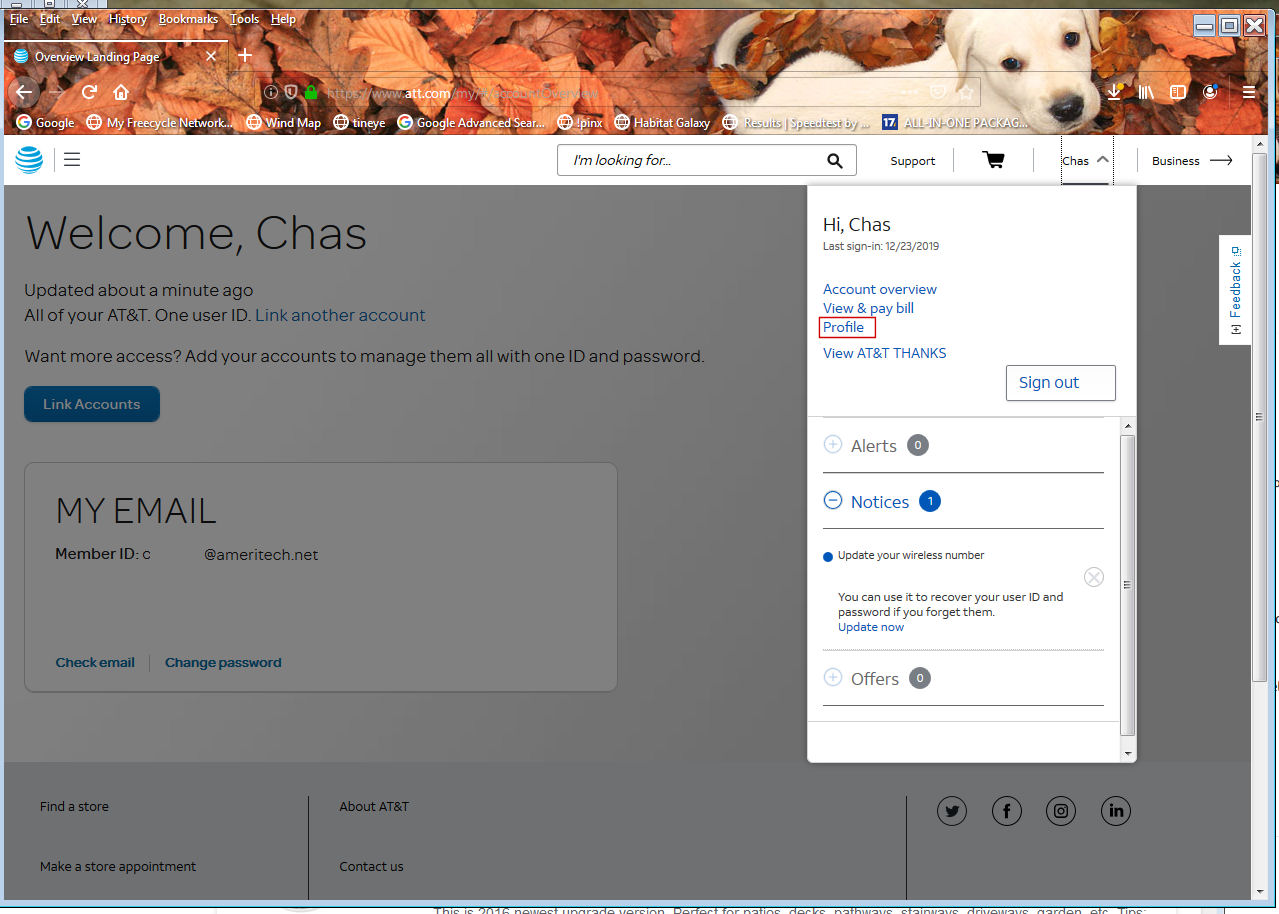Viewport: 1279px width, 914px height.
Task: Open Make a store appointment link
Action: click(118, 866)
